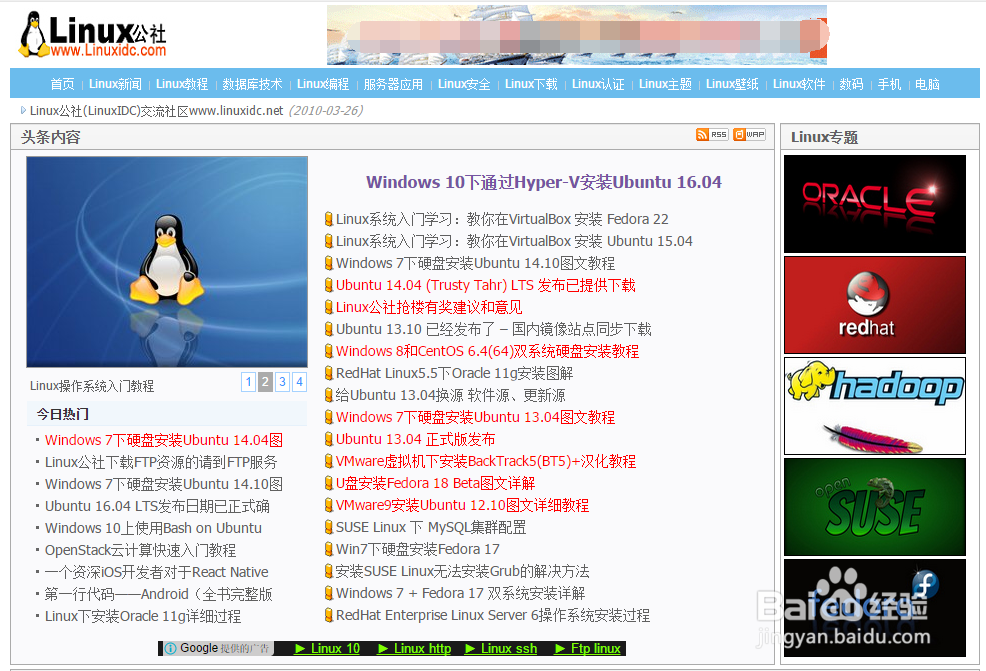Screen dimensions: 986x671
Task: Switch slideshow to slide 2
Action: [265, 382]
